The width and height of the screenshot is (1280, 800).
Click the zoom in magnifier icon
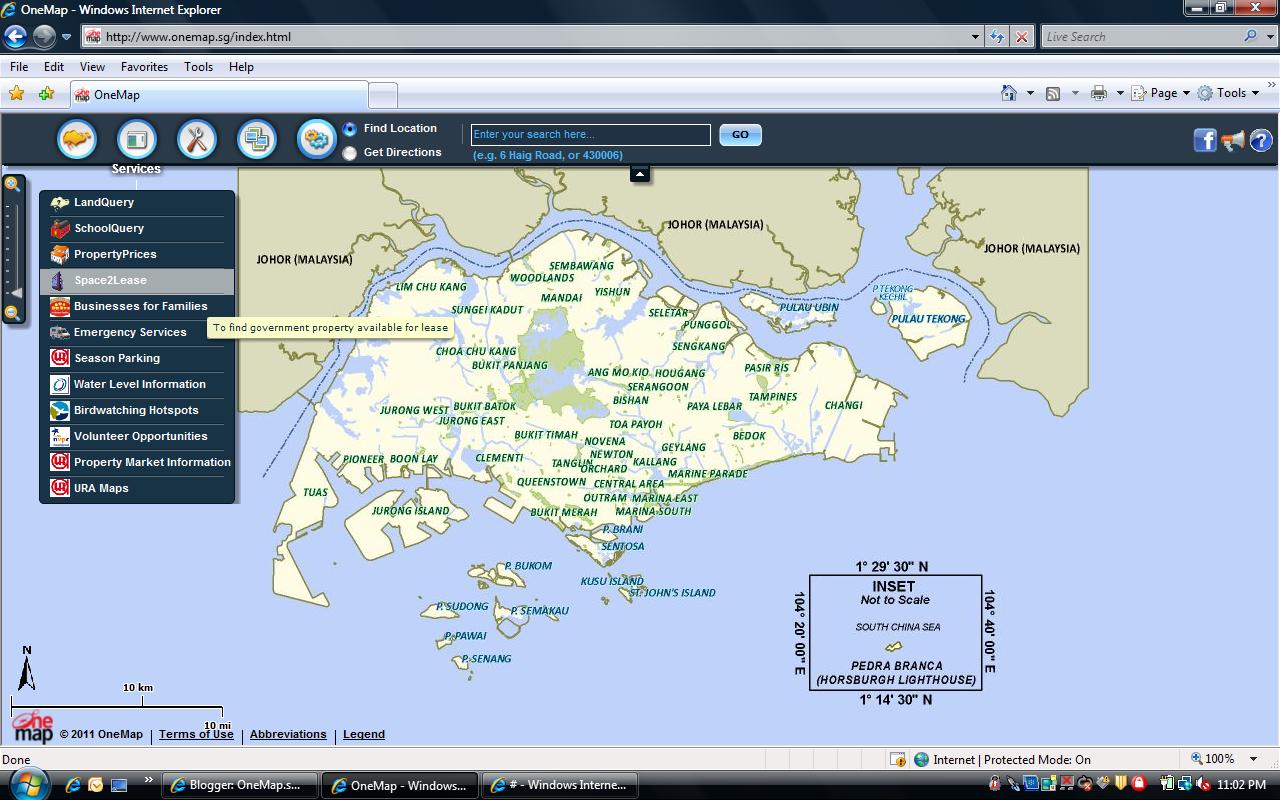[12, 184]
